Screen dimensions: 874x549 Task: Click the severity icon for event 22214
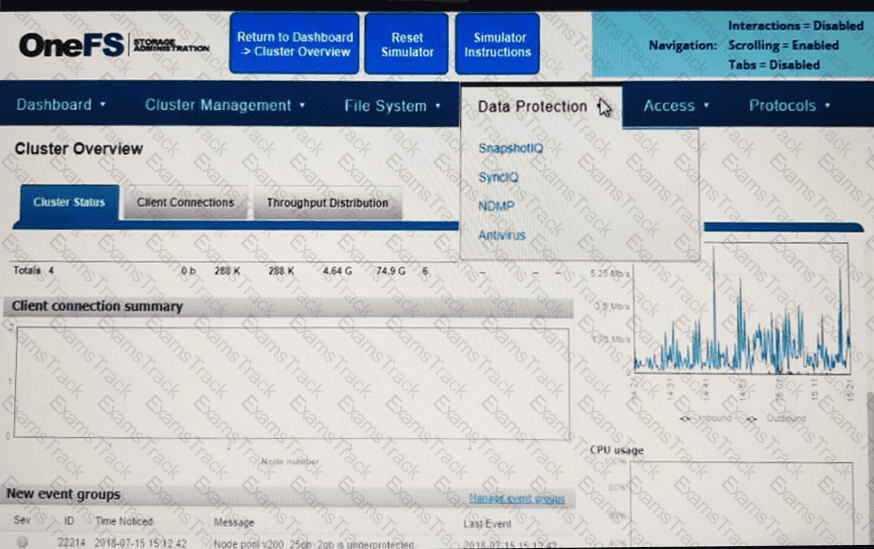point(22,543)
